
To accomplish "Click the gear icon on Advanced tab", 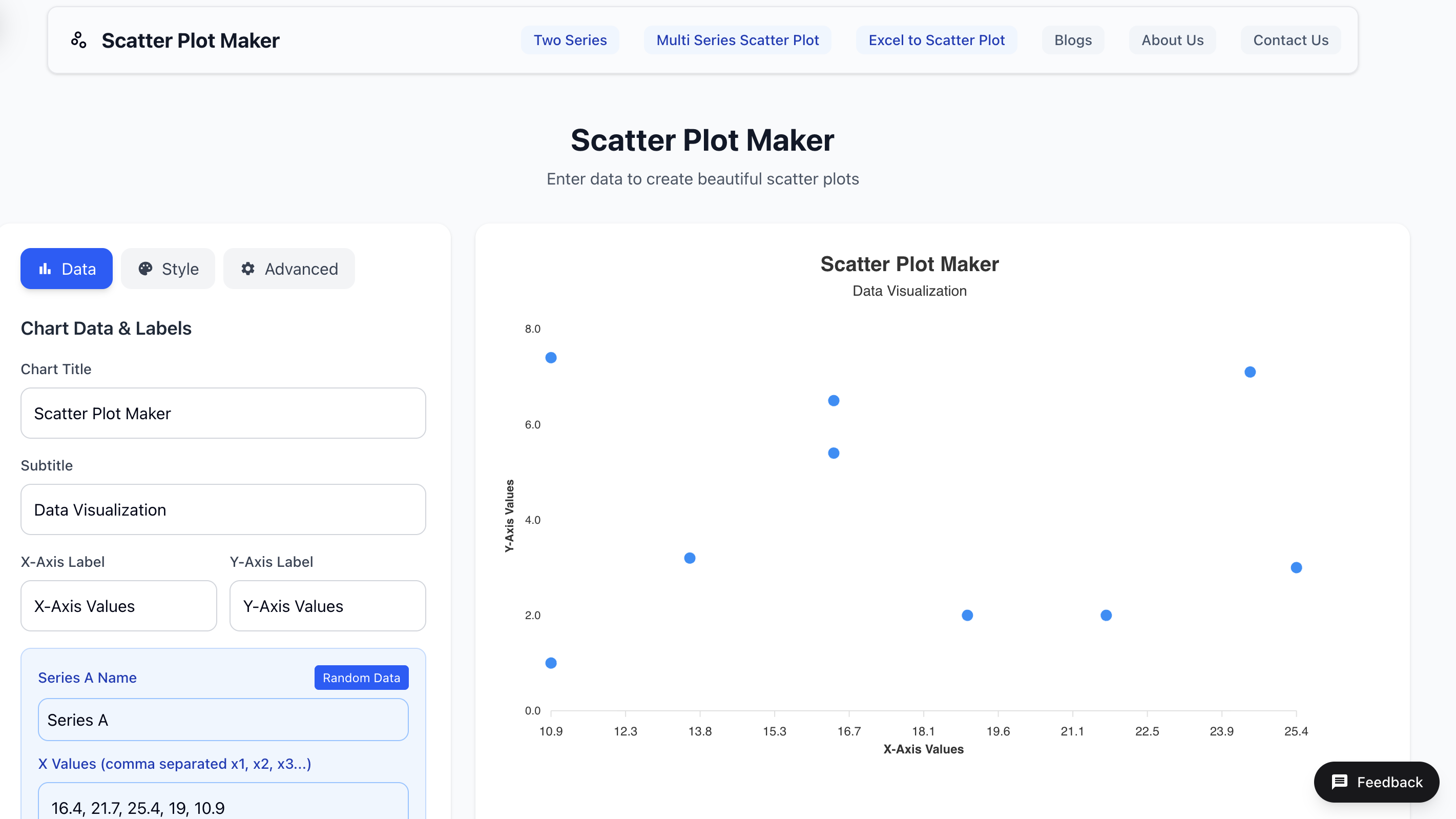I will point(247,269).
